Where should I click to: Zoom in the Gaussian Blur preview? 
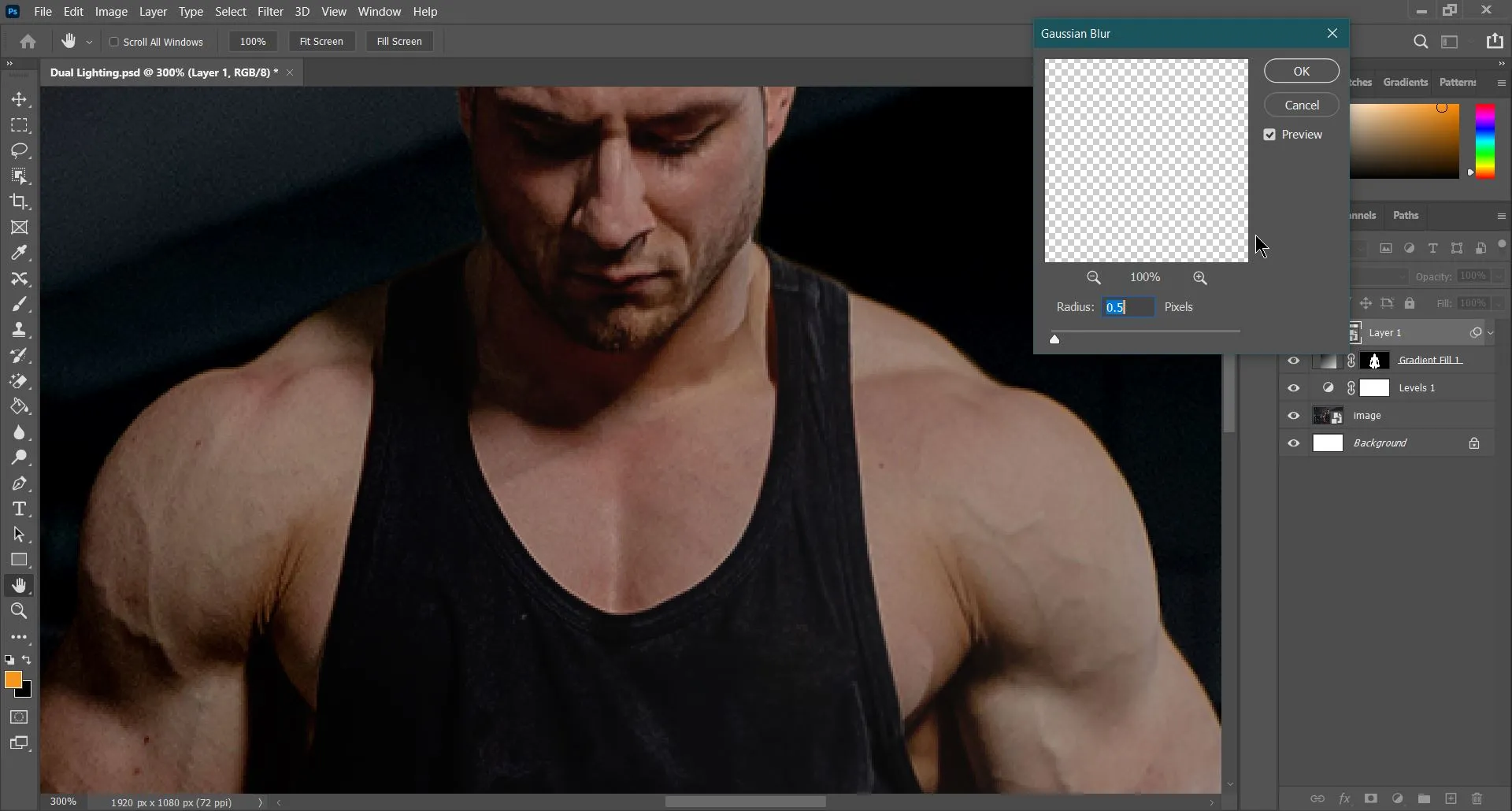coord(1200,278)
